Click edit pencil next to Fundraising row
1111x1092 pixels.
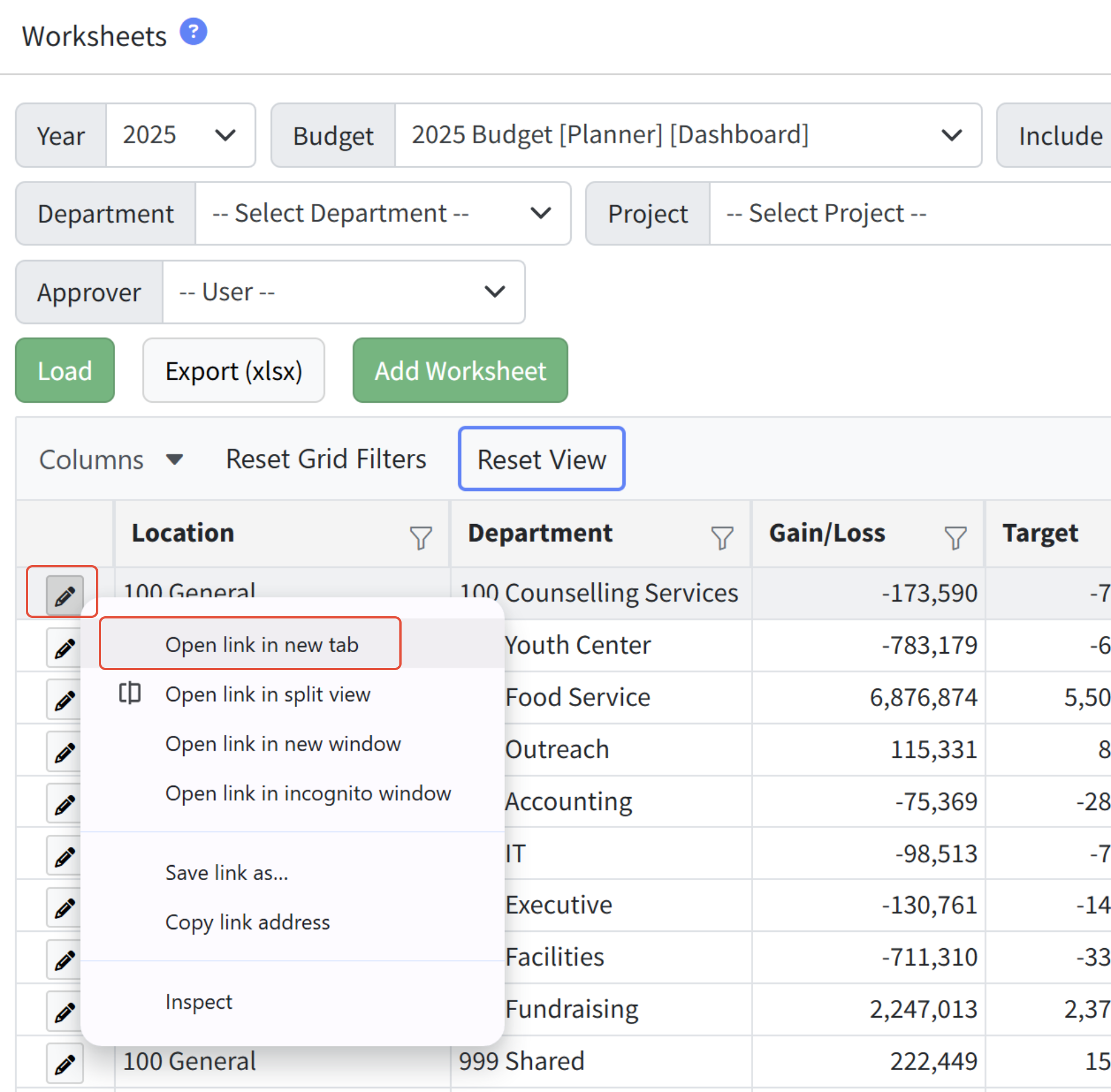pos(64,1012)
